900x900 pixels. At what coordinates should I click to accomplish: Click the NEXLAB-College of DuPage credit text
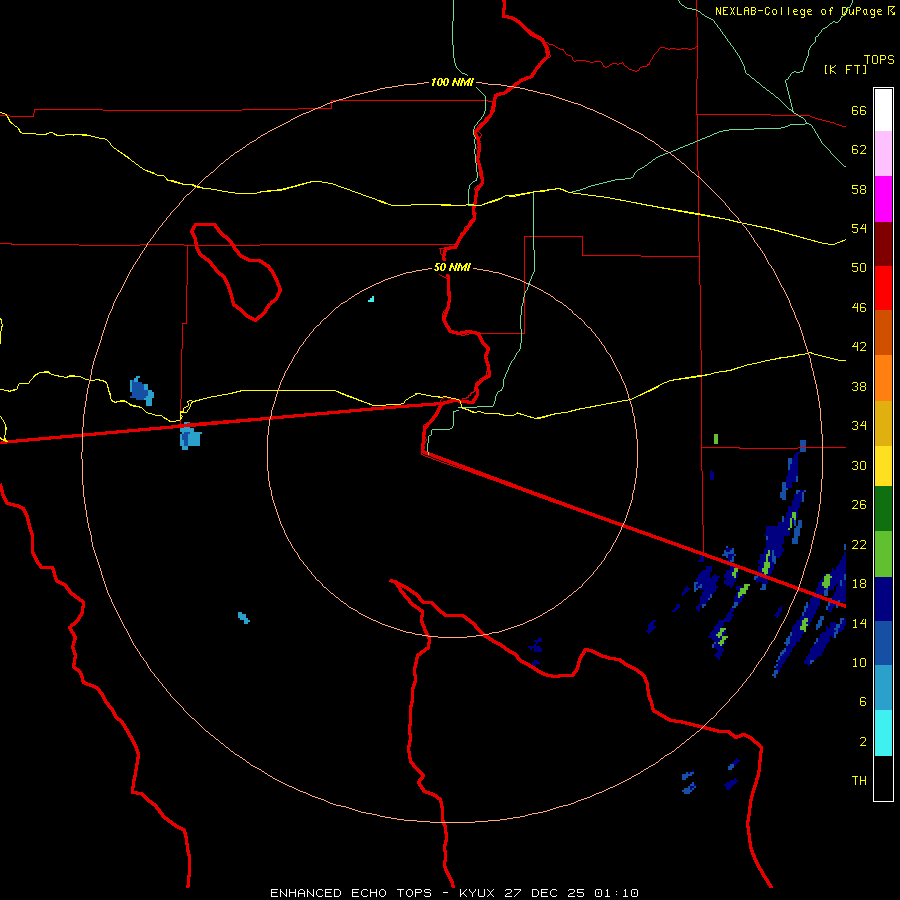click(x=798, y=11)
